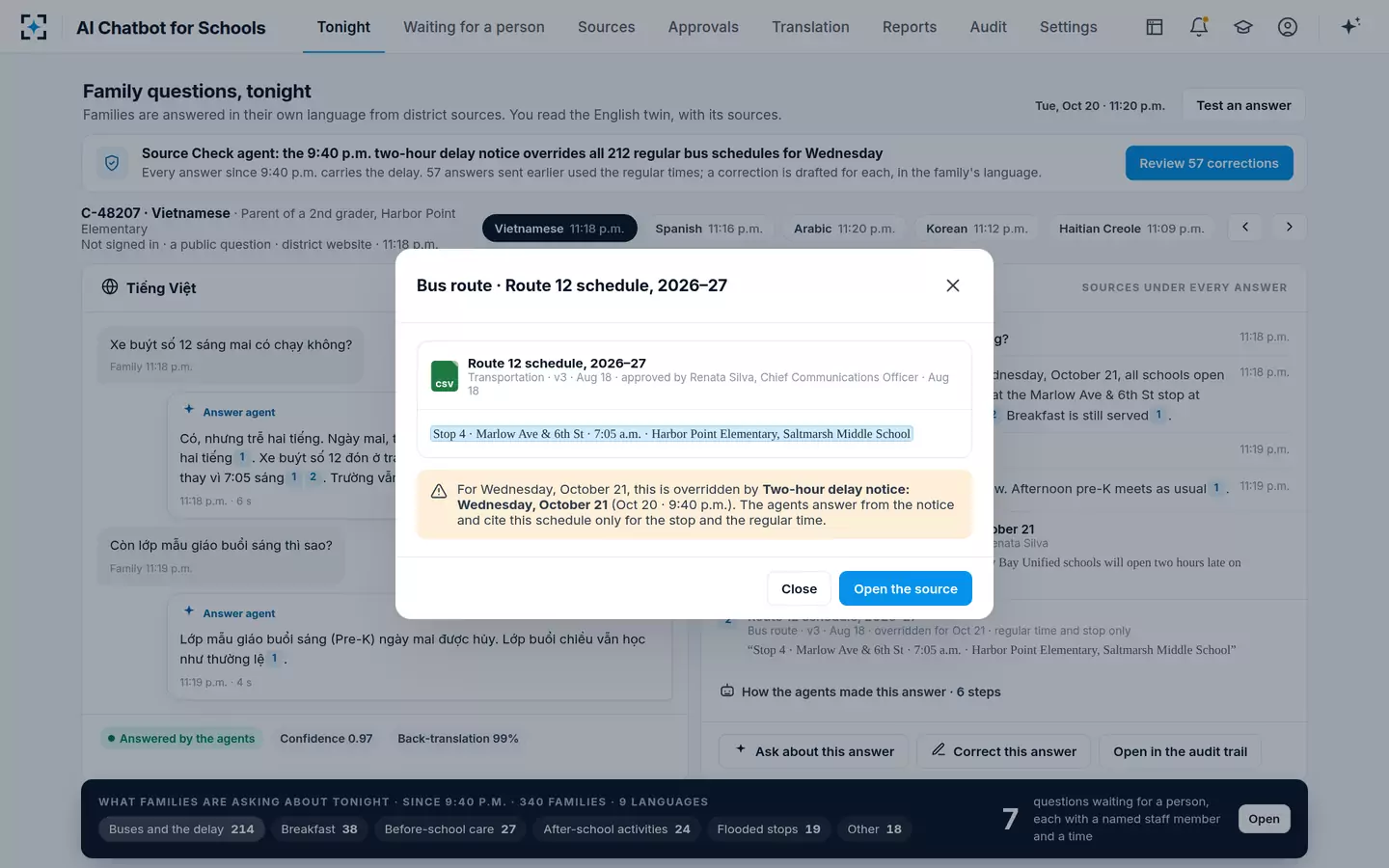Filter by Buses and the delay 214
The height and width of the screenshot is (868, 1389).
(181, 829)
